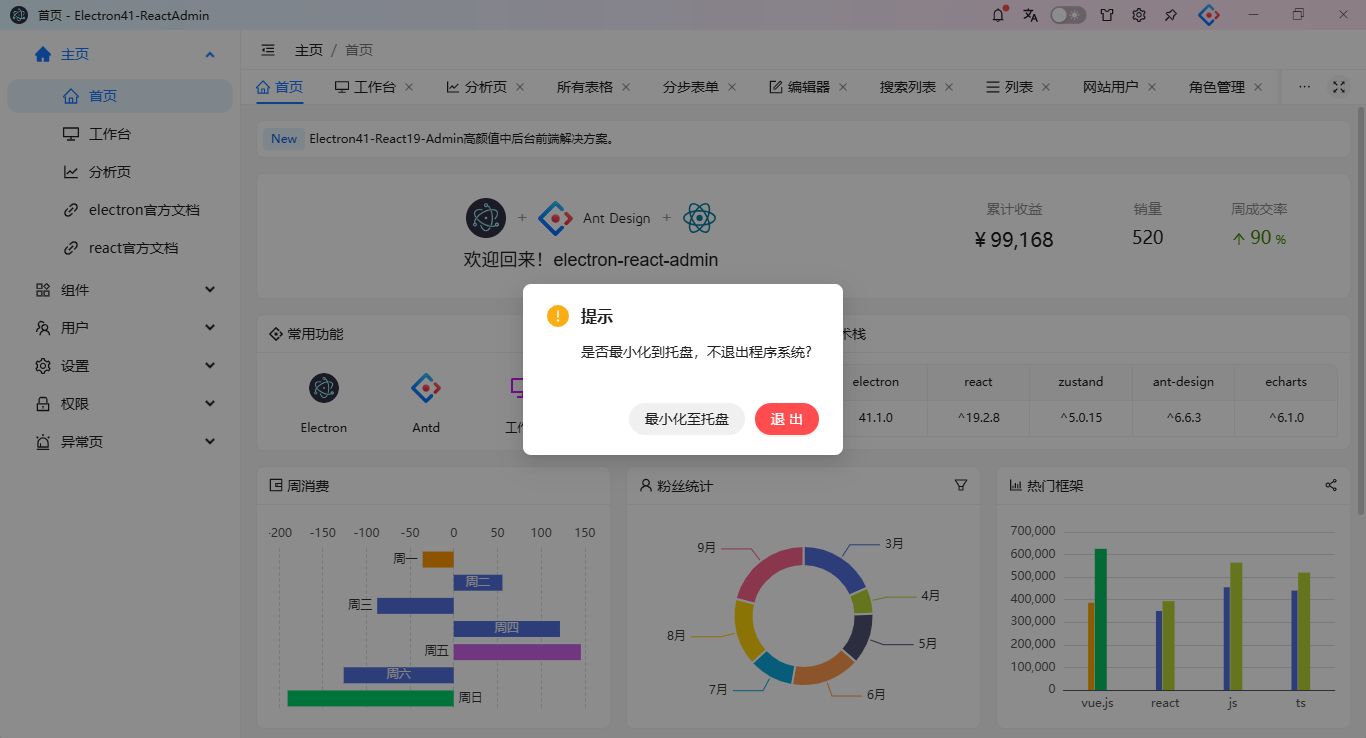The height and width of the screenshot is (738, 1366).
Task: Click 主页 in the breadcrumb
Action: [x=309, y=50]
